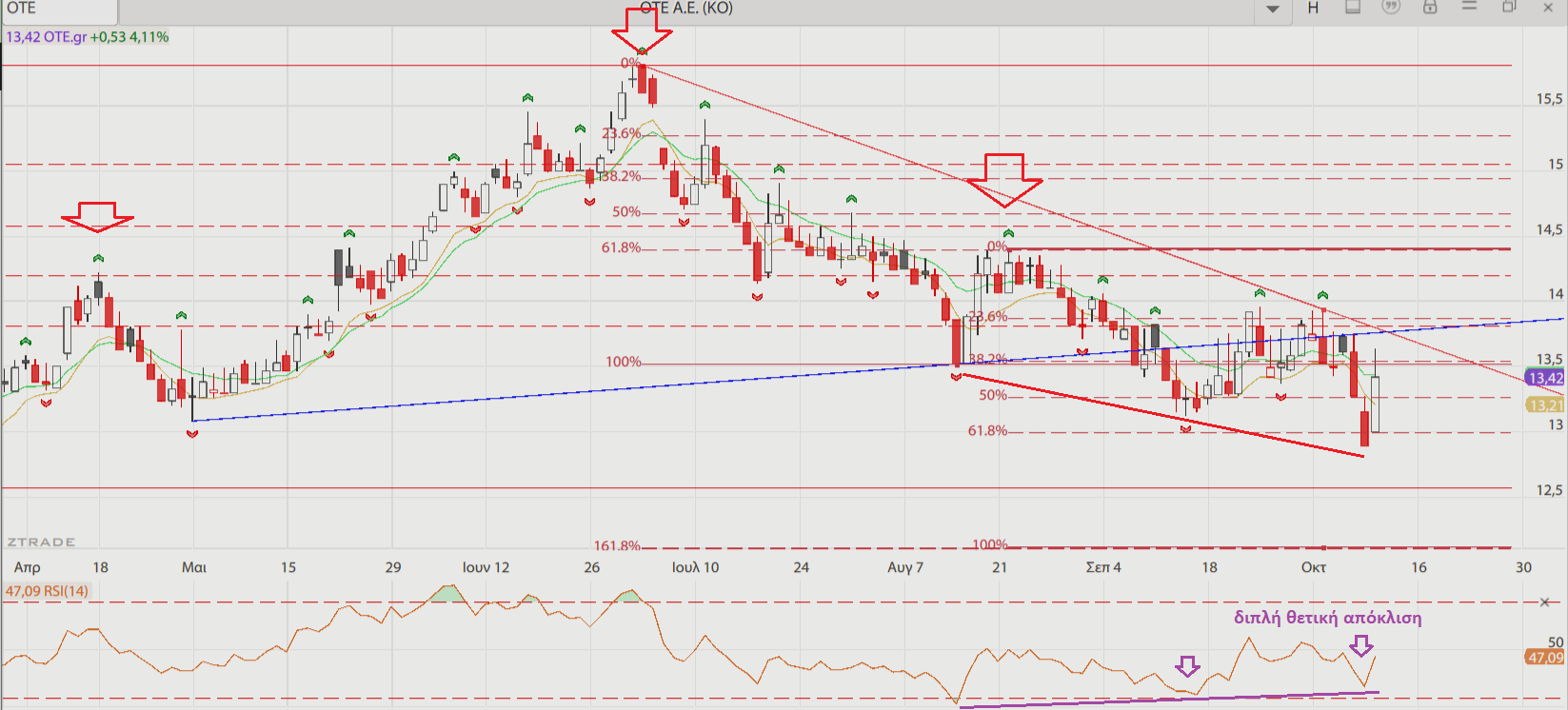This screenshot has height=710, width=1568.
Task: Click the Ιουλ 10 date axis label
Action: click(x=696, y=567)
